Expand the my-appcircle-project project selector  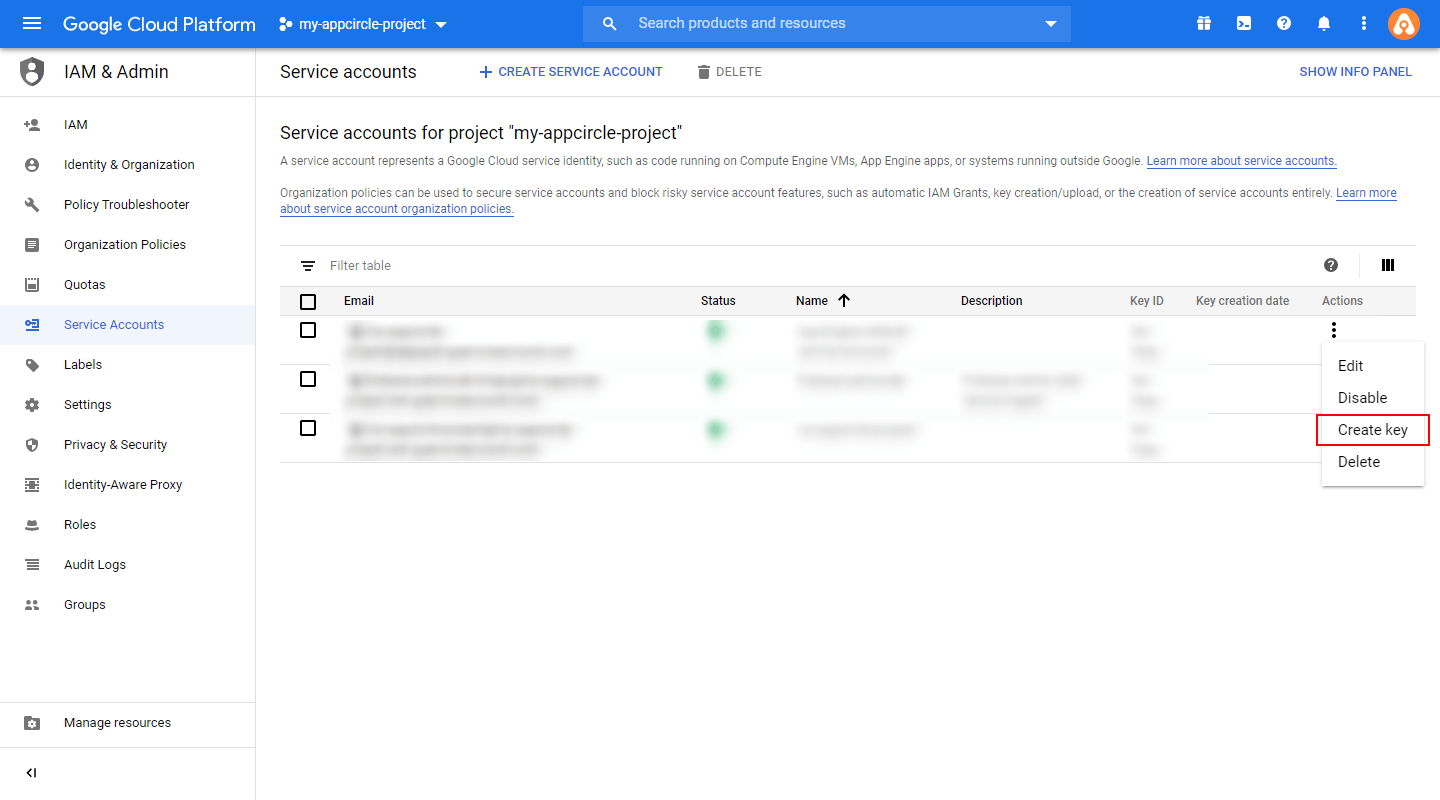click(x=363, y=24)
